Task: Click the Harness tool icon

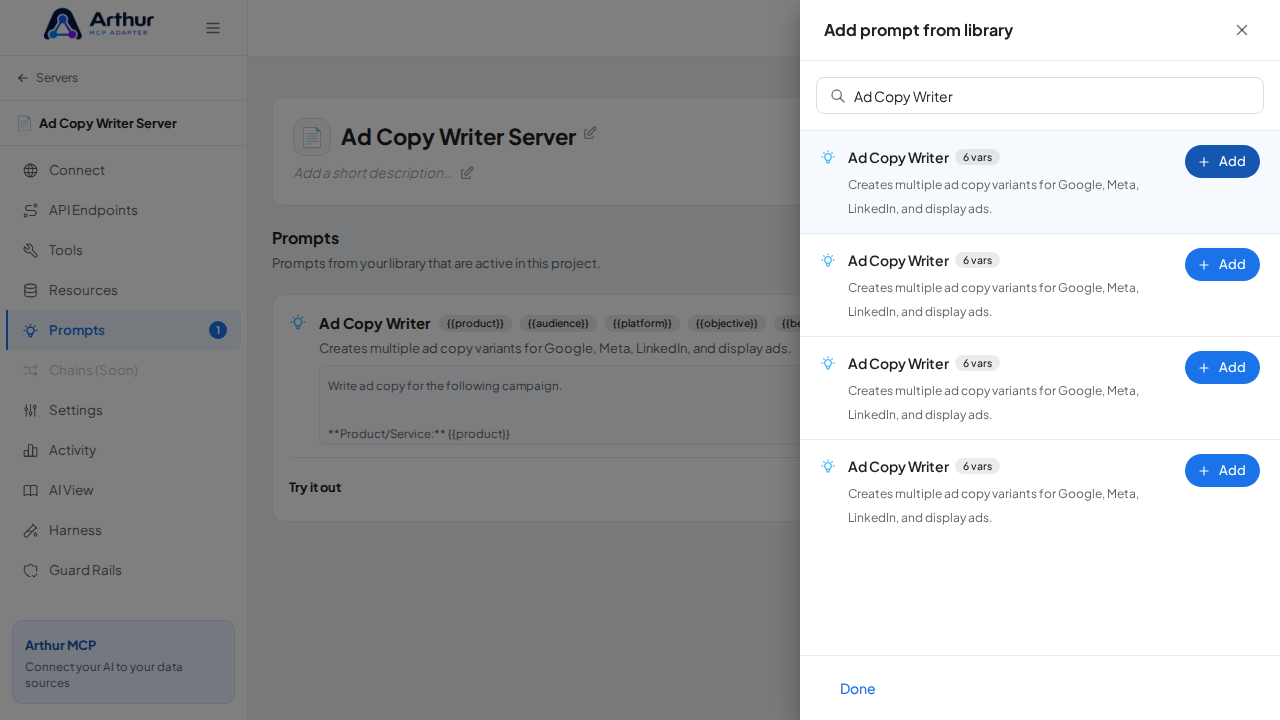Action: point(31,530)
